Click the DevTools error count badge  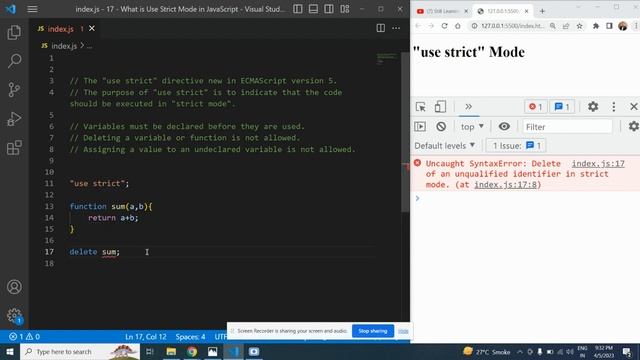coord(536,107)
